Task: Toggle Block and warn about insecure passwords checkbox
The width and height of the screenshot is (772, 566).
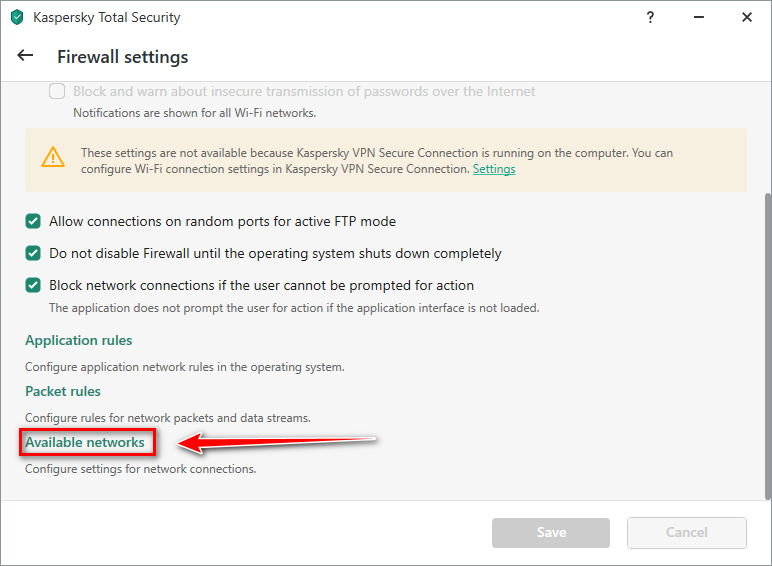Action: 57,91
